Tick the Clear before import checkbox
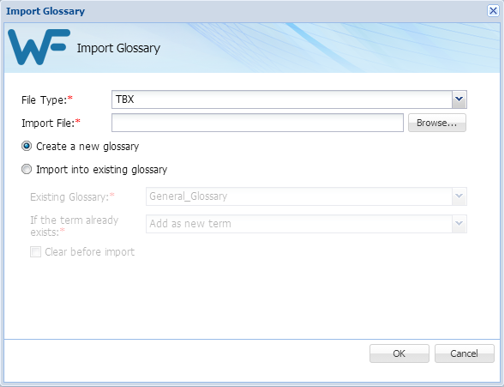Screen dimensions: 504x387 point(35,252)
